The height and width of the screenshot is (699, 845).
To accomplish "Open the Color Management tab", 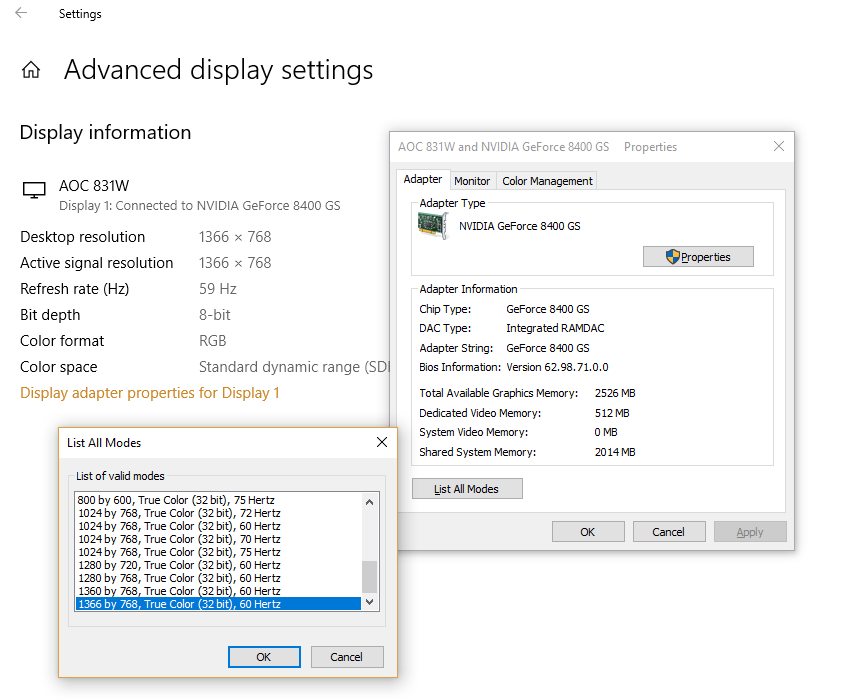I will [x=547, y=181].
